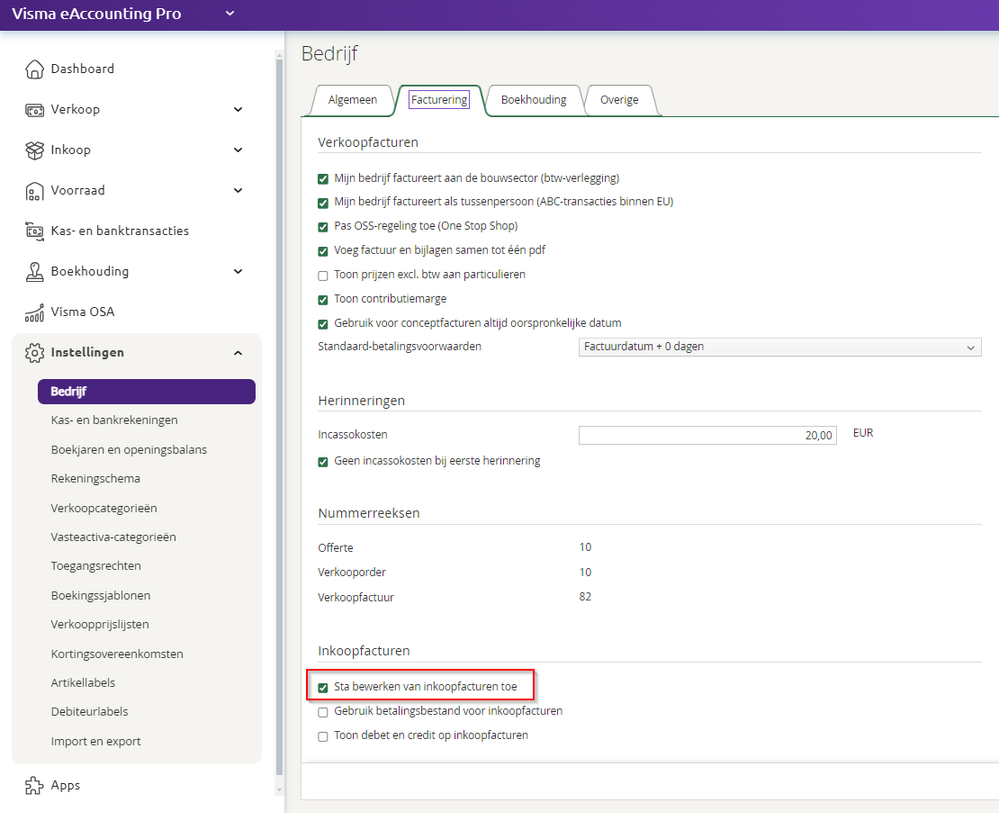Image resolution: width=999 pixels, height=813 pixels.
Task: Open Kas- en bankrekeningen settings link
Action: pos(114,420)
